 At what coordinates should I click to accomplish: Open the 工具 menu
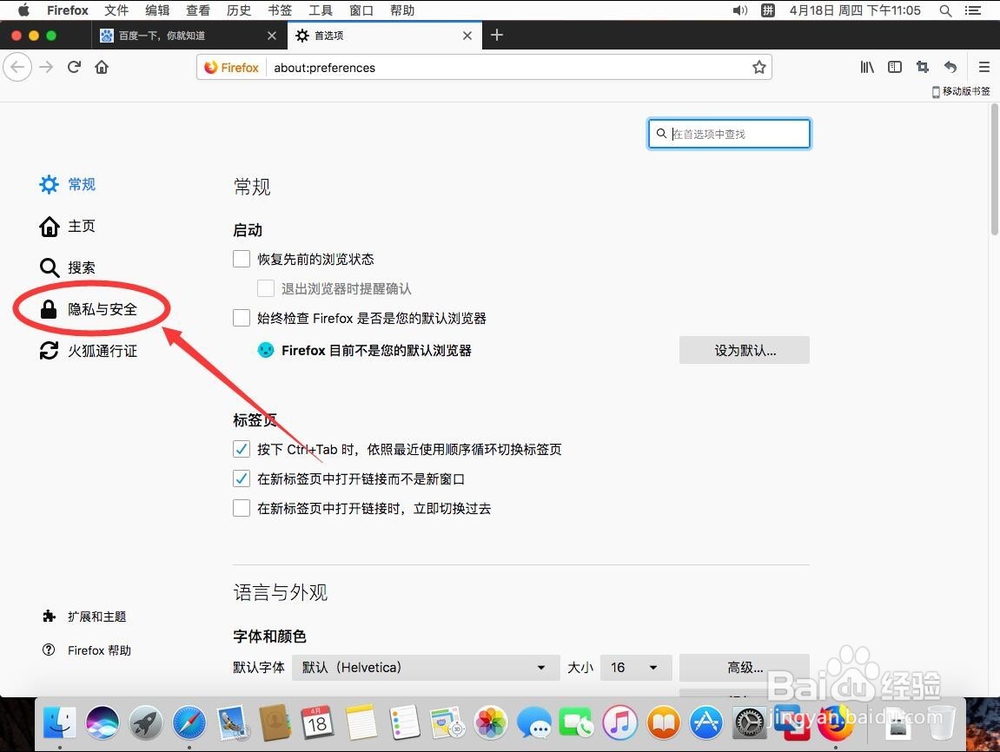pyautogui.click(x=321, y=10)
